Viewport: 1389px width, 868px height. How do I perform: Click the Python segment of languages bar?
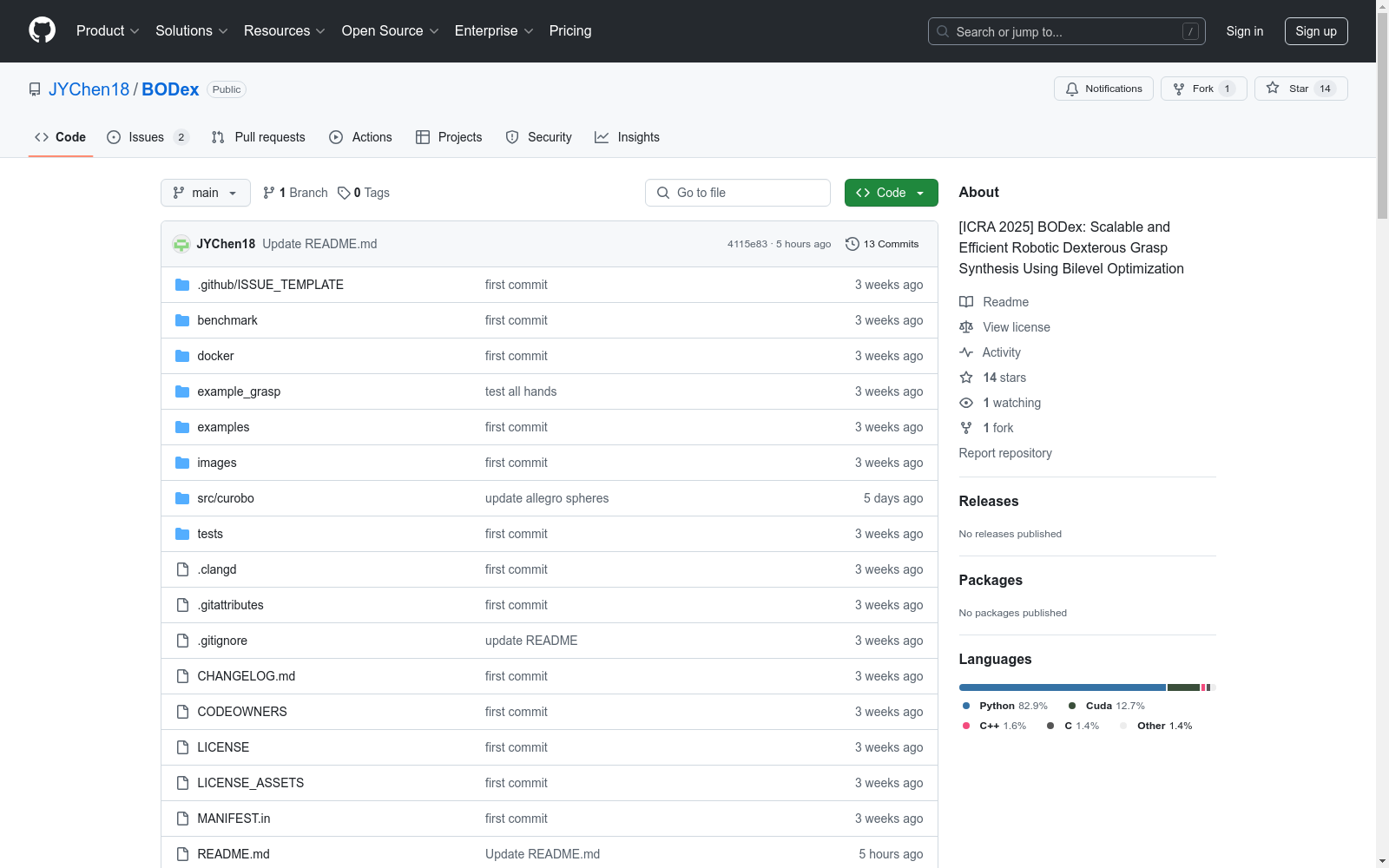coord(1062,687)
